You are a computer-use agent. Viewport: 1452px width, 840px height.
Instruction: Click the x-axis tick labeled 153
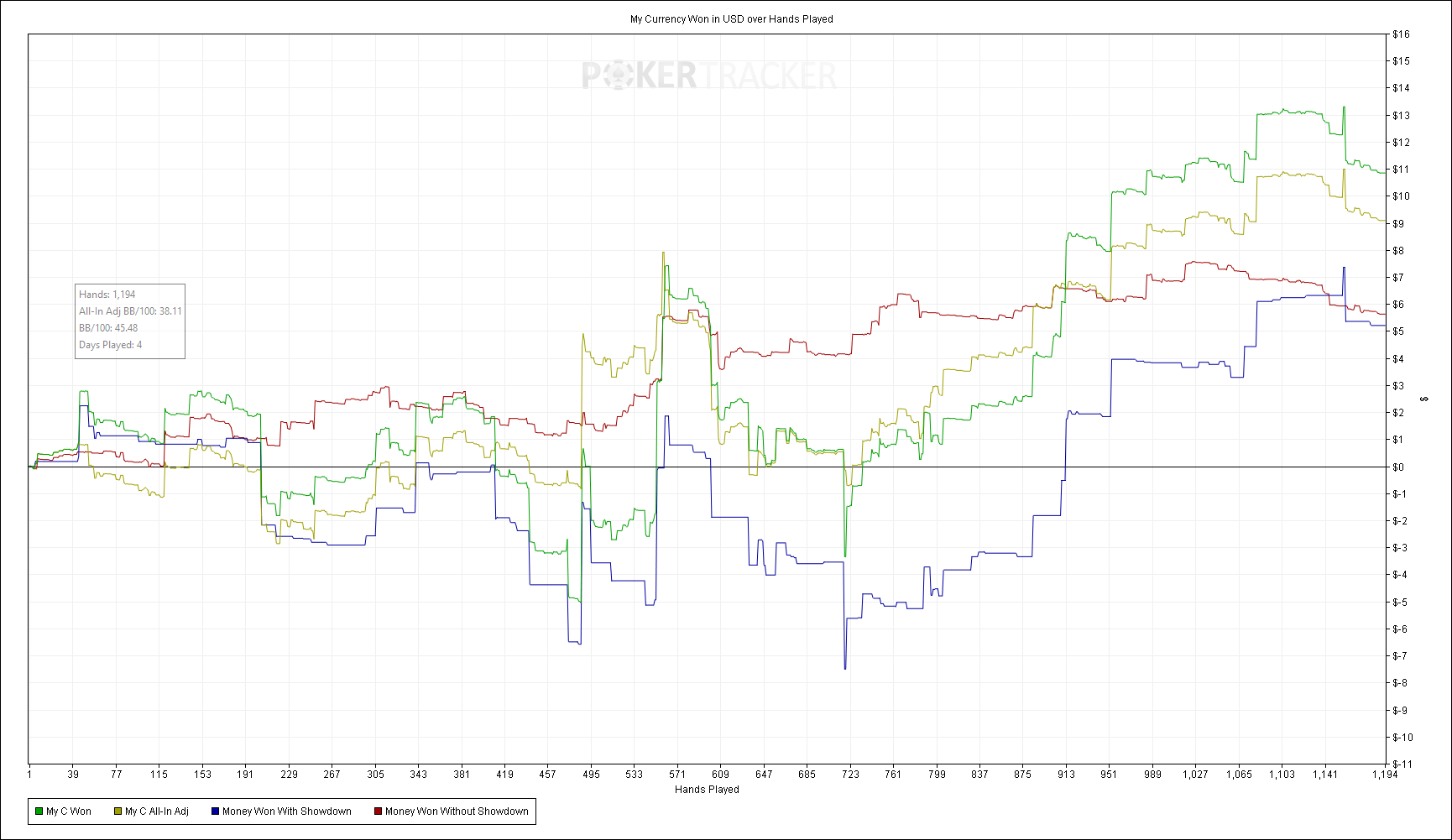(x=202, y=775)
